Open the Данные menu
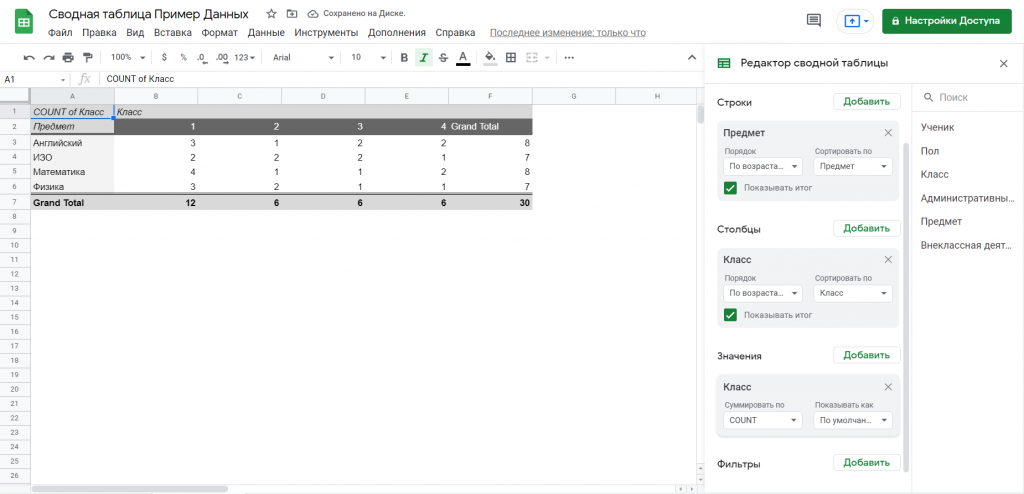Screen dimensions: 1024x494 click(266, 33)
